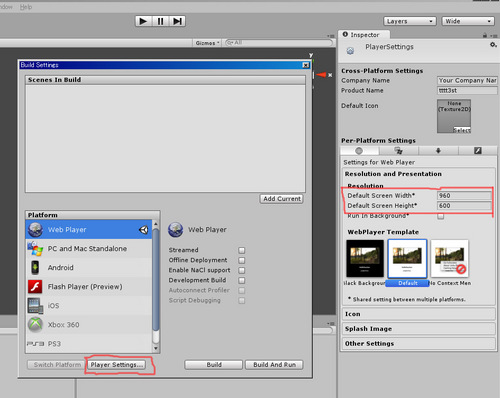
Task: Enable the Enable NaCl support checkbox
Action: pyautogui.click(x=242, y=270)
